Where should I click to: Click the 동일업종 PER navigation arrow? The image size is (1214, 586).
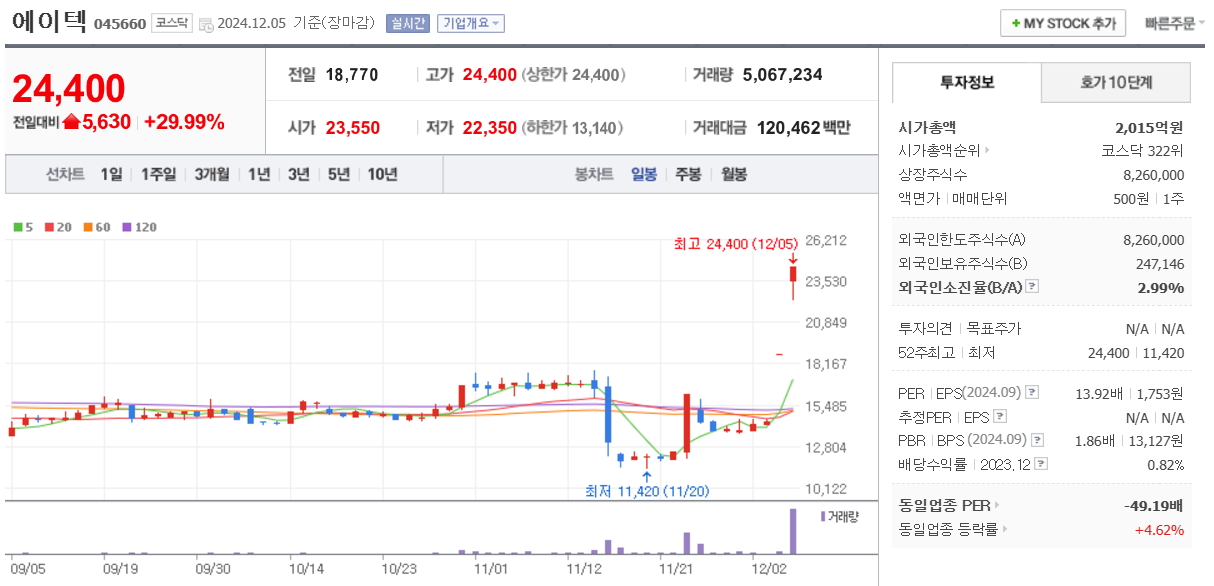[x=998, y=505]
